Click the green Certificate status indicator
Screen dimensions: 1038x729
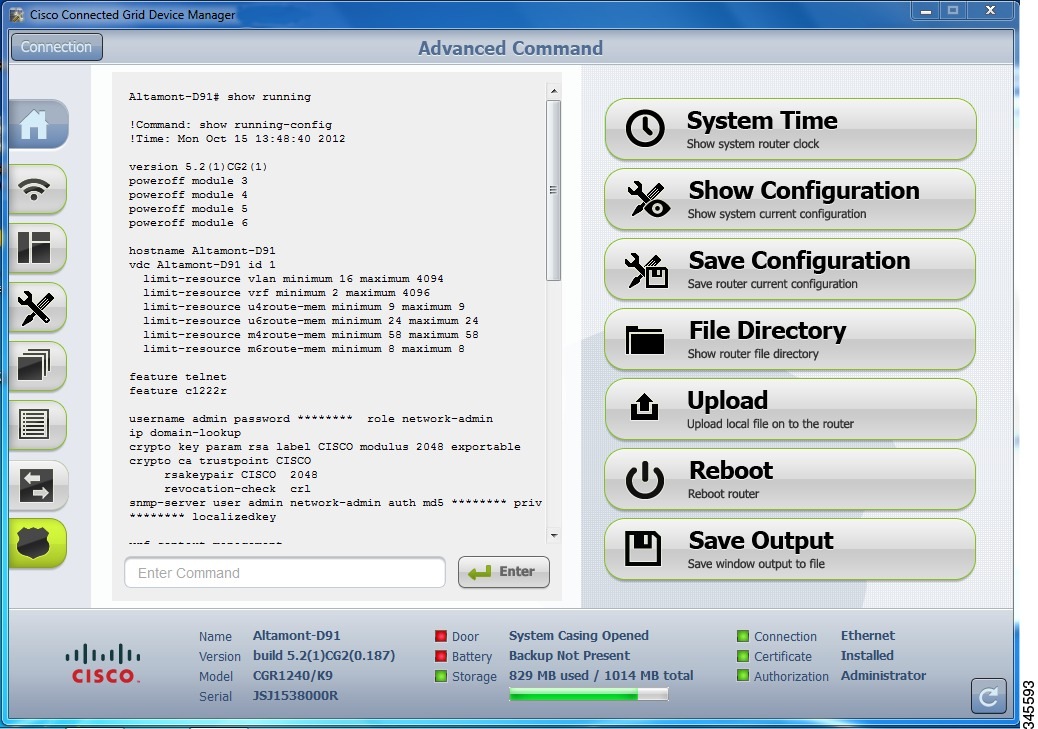743,656
